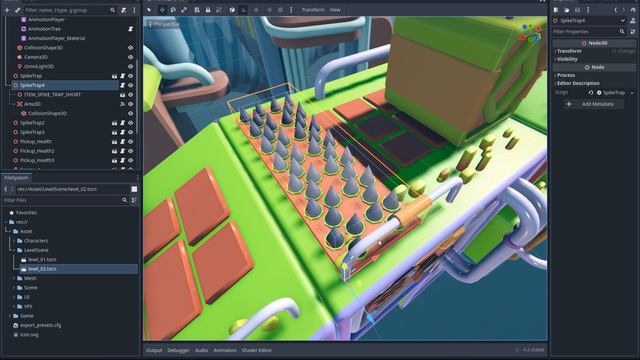The height and width of the screenshot is (360, 640).
Task: Toggle visibility of OmniLight3D node
Action: [x=131, y=67]
